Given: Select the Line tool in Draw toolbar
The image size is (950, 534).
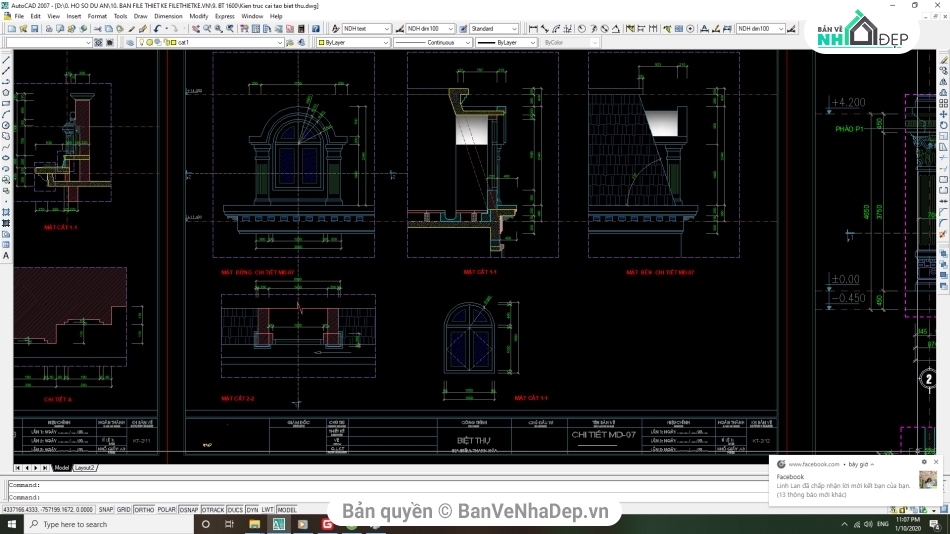Looking at the screenshot, I should 6,59.
